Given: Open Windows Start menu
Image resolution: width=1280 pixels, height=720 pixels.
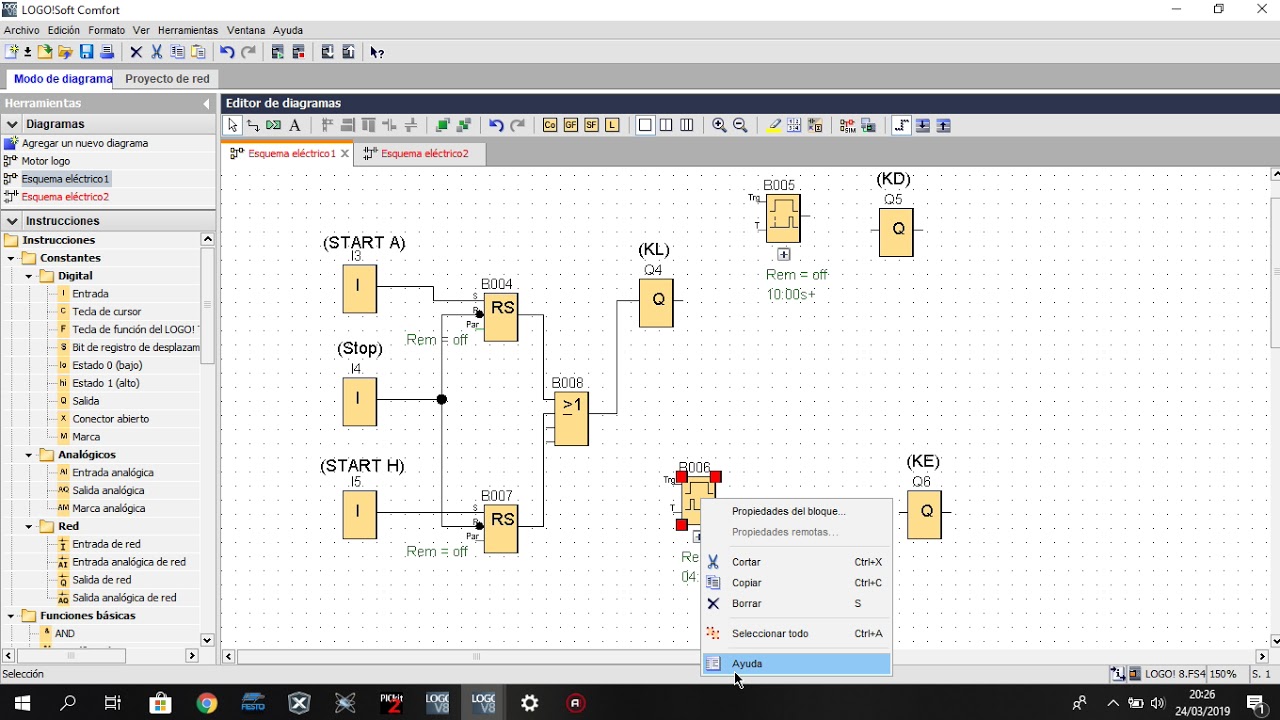Looking at the screenshot, I should (22, 703).
